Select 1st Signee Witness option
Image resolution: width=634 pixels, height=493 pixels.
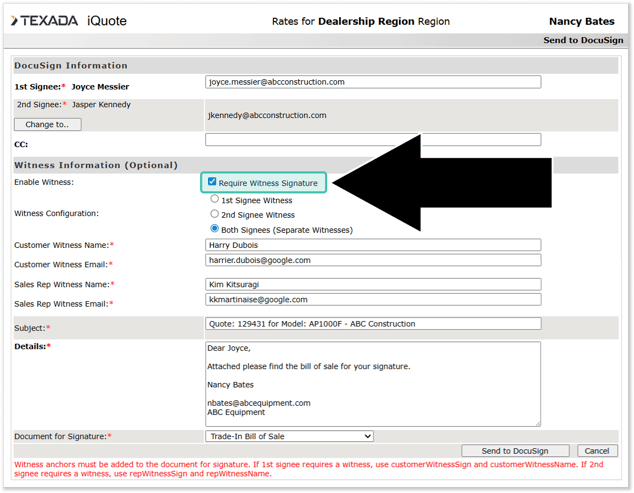[x=214, y=200]
